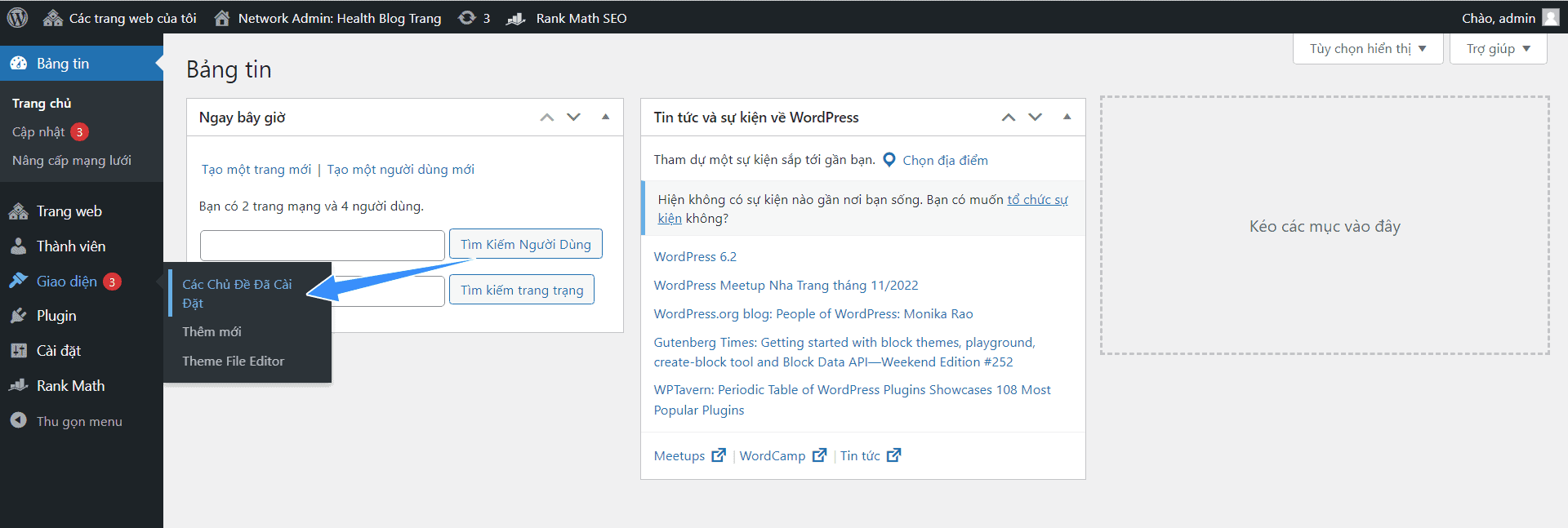Open the 'WordPress 6.2' news link
The width and height of the screenshot is (1568, 528).
click(x=695, y=256)
